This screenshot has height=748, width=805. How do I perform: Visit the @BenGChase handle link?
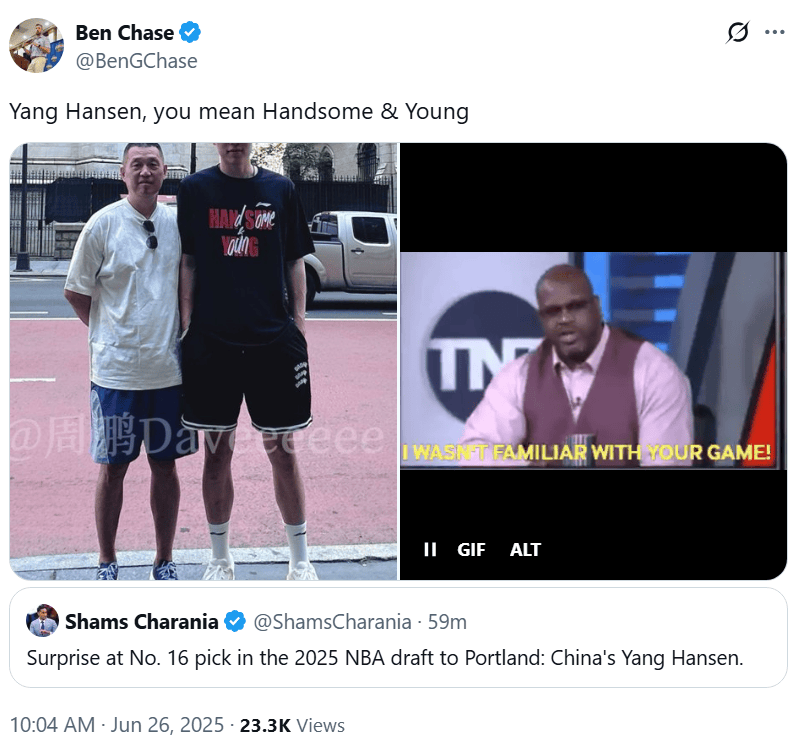click(137, 61)
